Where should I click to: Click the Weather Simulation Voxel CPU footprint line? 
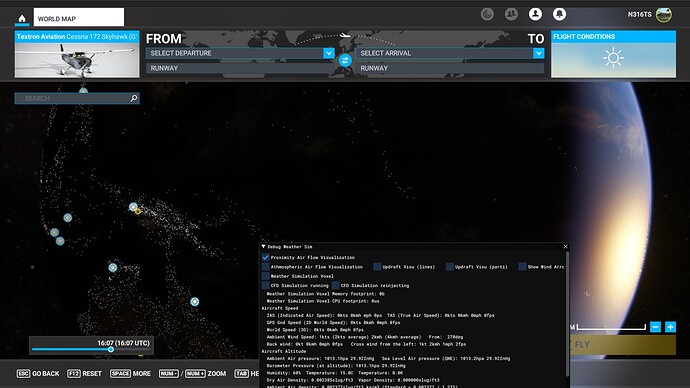tap(323, 301)
